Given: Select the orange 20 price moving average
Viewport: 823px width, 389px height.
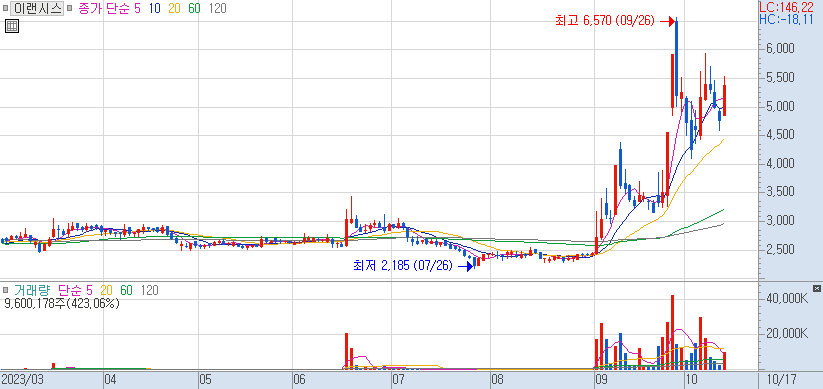Looking at the screenshot, I should 174,9.
